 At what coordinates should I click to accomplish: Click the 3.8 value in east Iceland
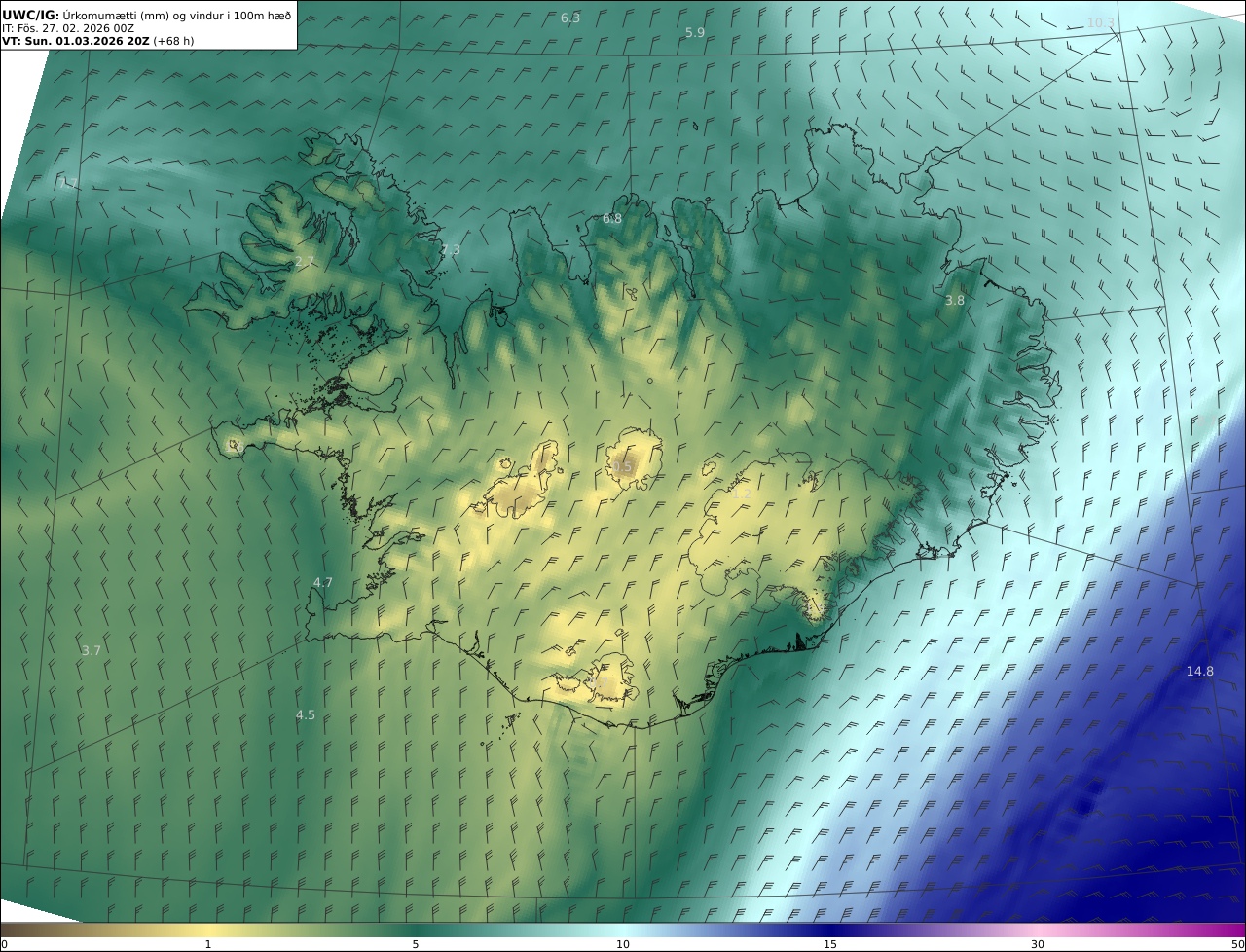coord(955,301)
